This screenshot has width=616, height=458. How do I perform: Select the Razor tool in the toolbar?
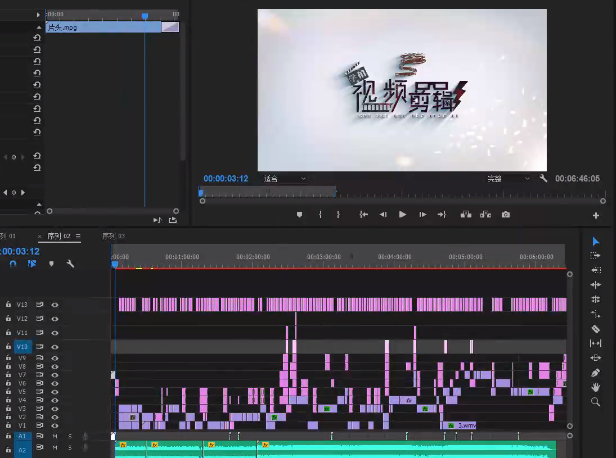tap(596, 328)
